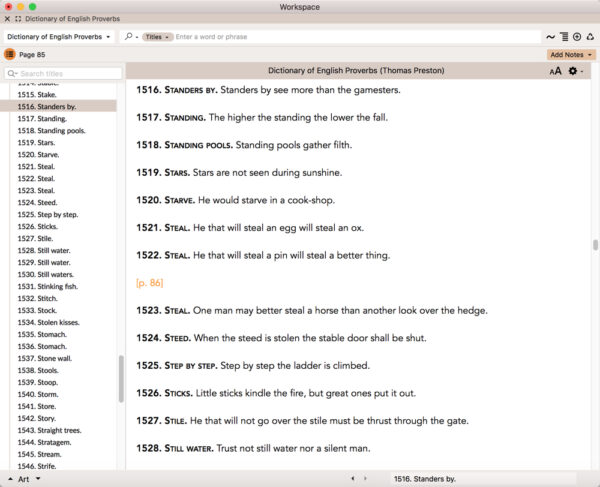Viewport: 600px width, 487px height.
Task: Select title 1534. Stolen kisses.
Action: point(49,322)
